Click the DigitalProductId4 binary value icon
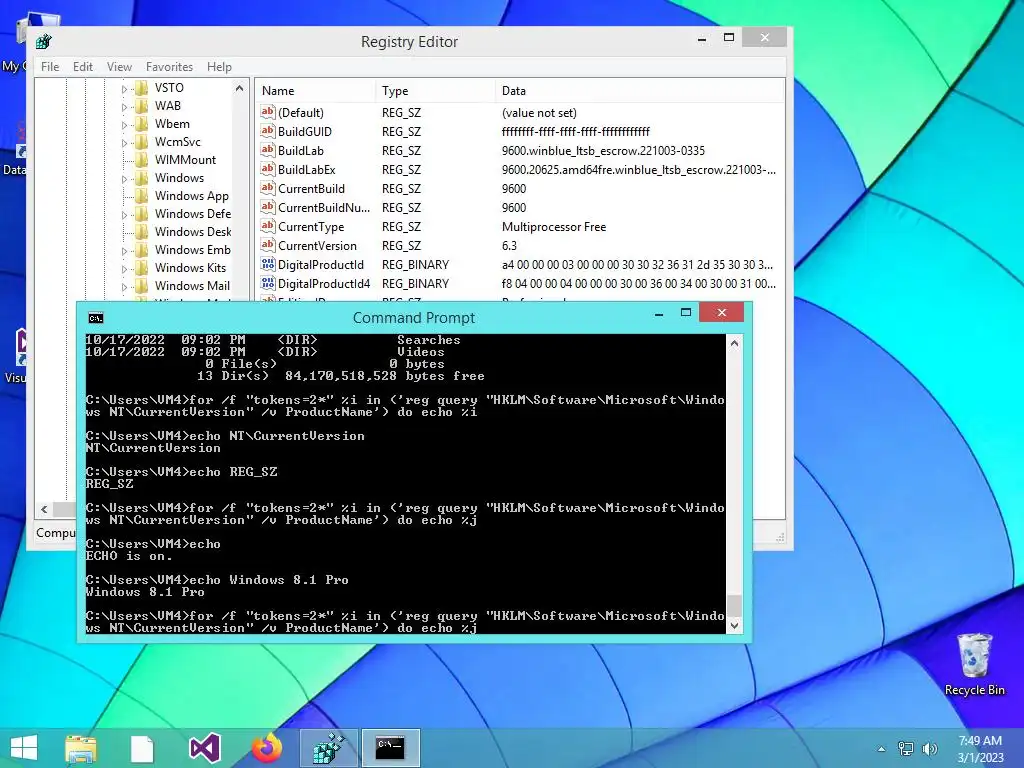This screenshot has height=768, width=1024. point(268,283)
